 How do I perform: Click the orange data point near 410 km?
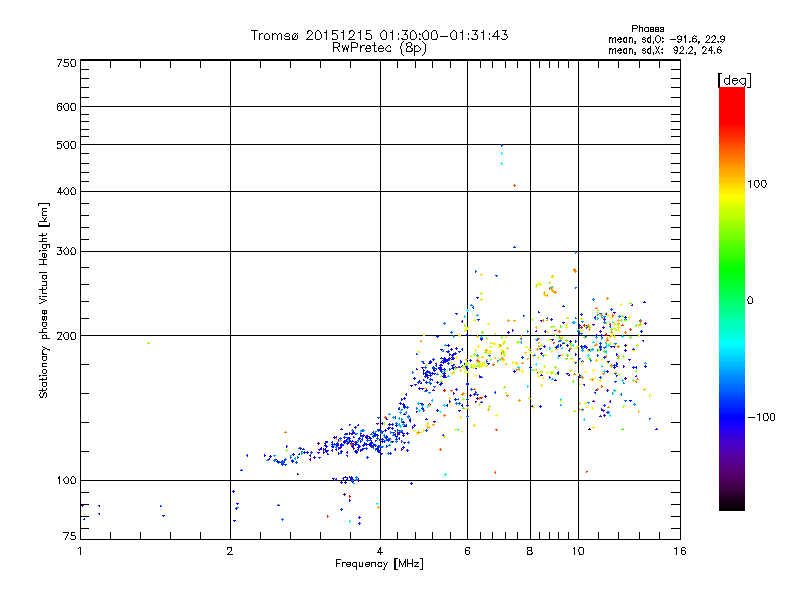(514, 186)
